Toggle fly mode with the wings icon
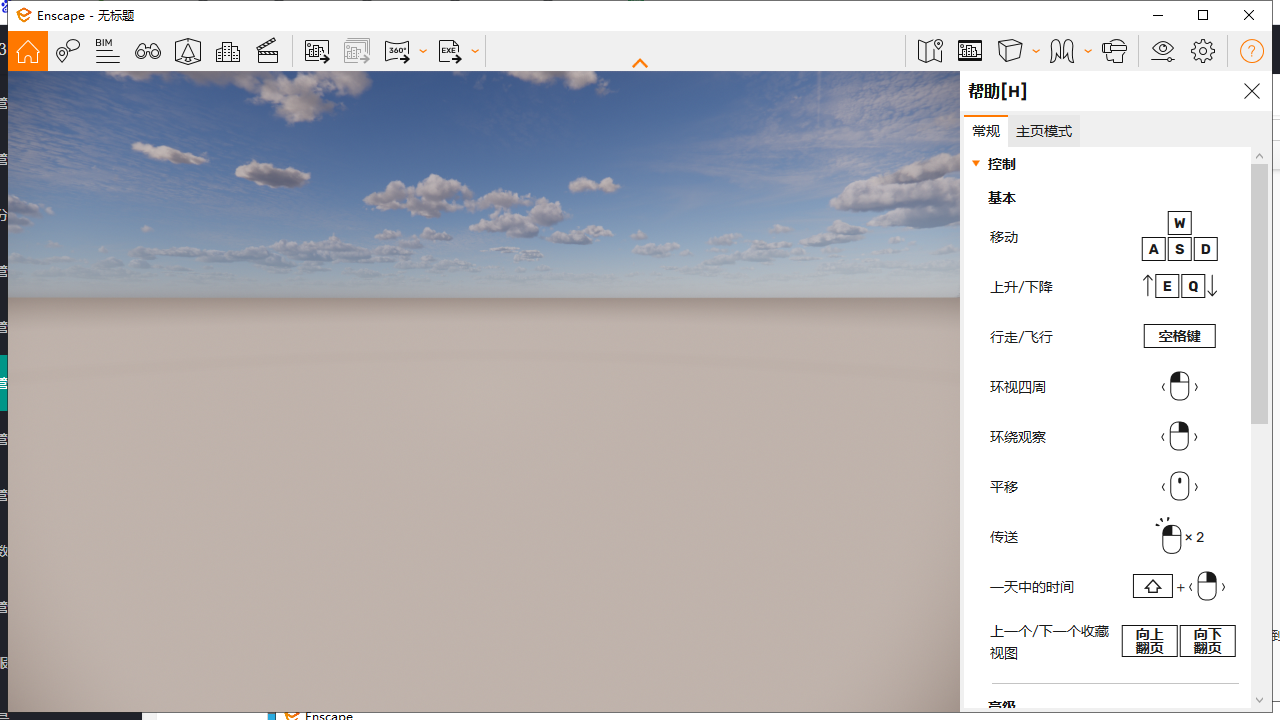 [x=1062, y=51]
